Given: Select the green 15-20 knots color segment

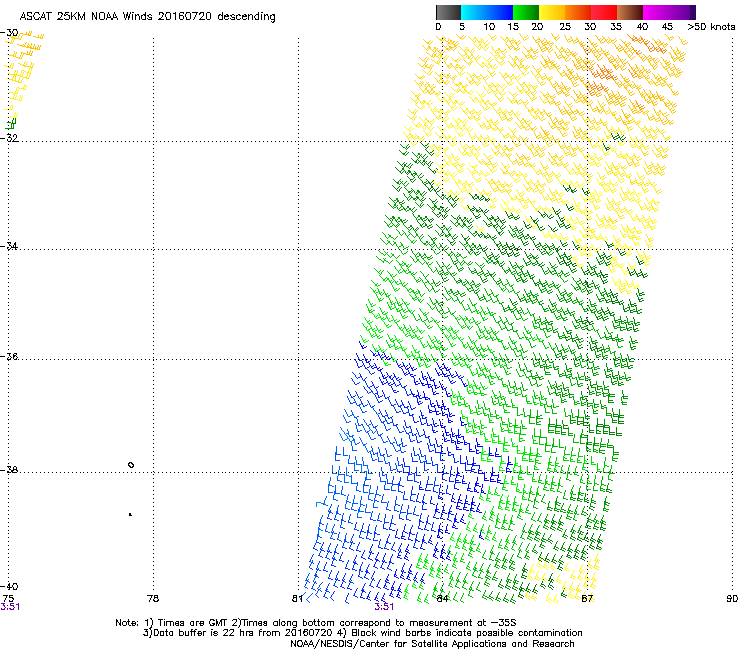Looking at the screenshot, I should [526, 12].
